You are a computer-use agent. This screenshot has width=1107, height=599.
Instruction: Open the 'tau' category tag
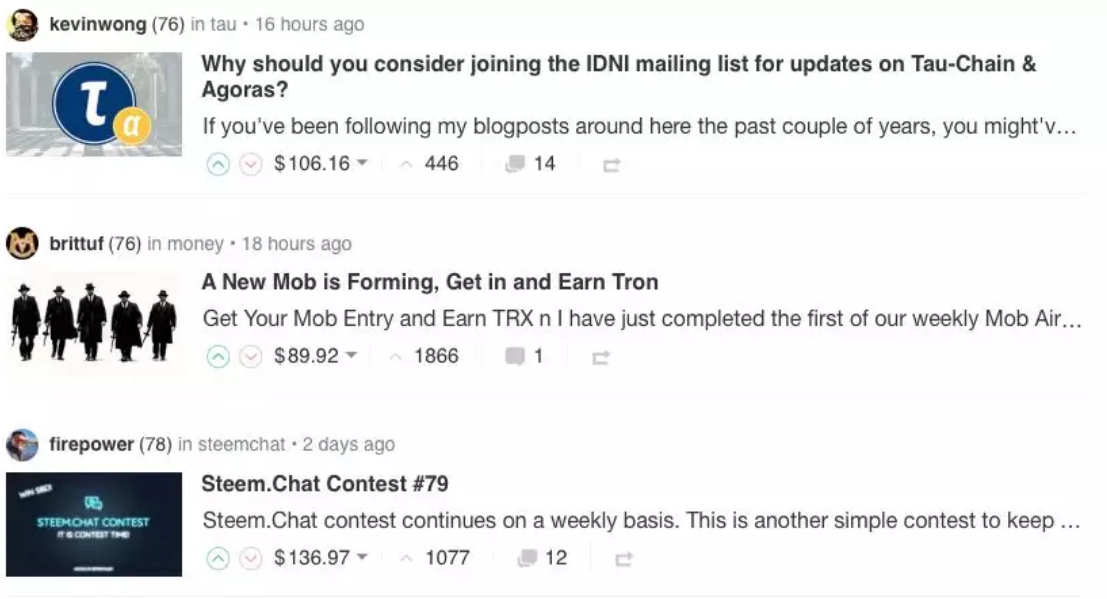pyautogui.click(x=223, y=24)
